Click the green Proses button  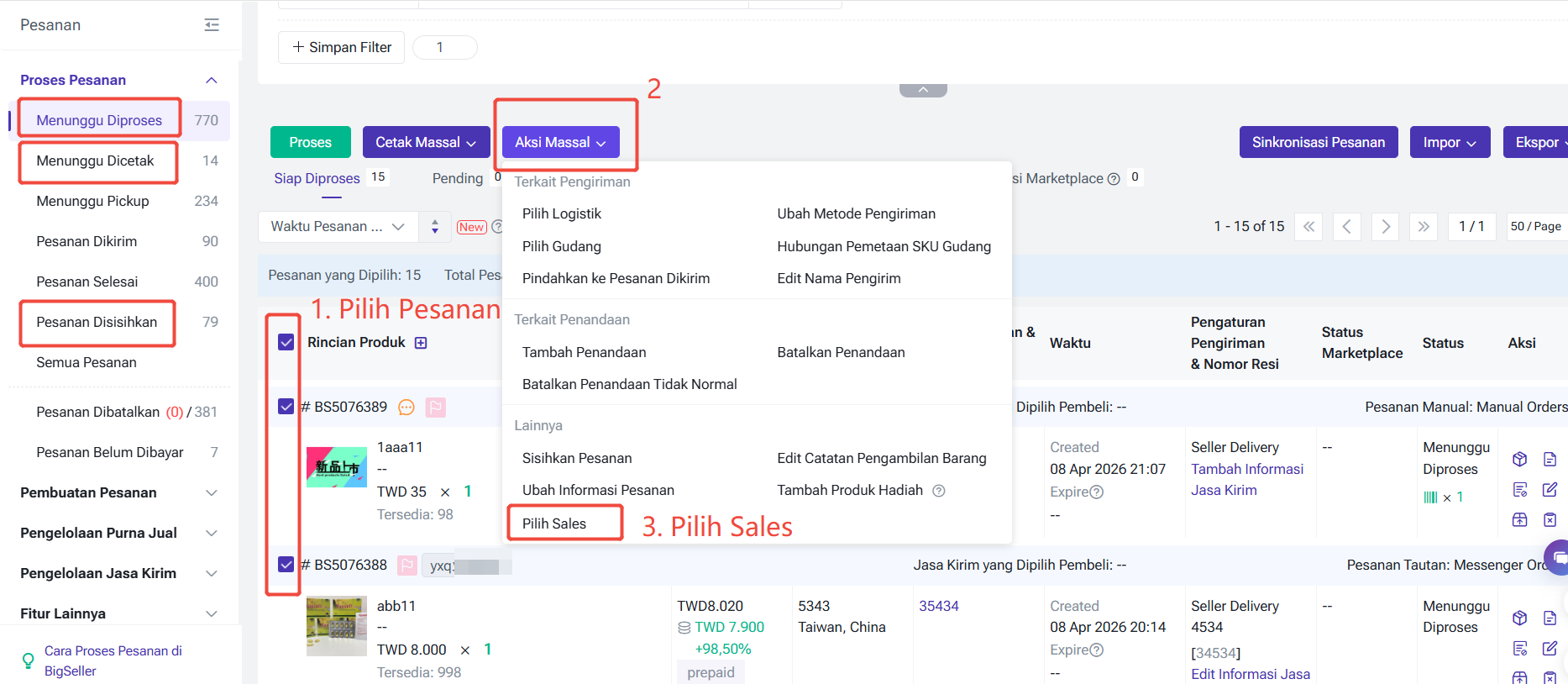coord(310,142)
